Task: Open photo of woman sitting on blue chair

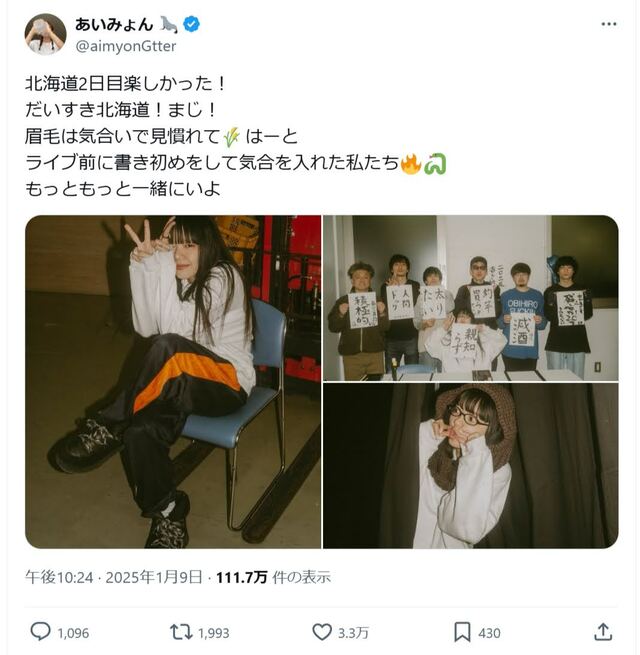Action: click(x=173, y=382)
